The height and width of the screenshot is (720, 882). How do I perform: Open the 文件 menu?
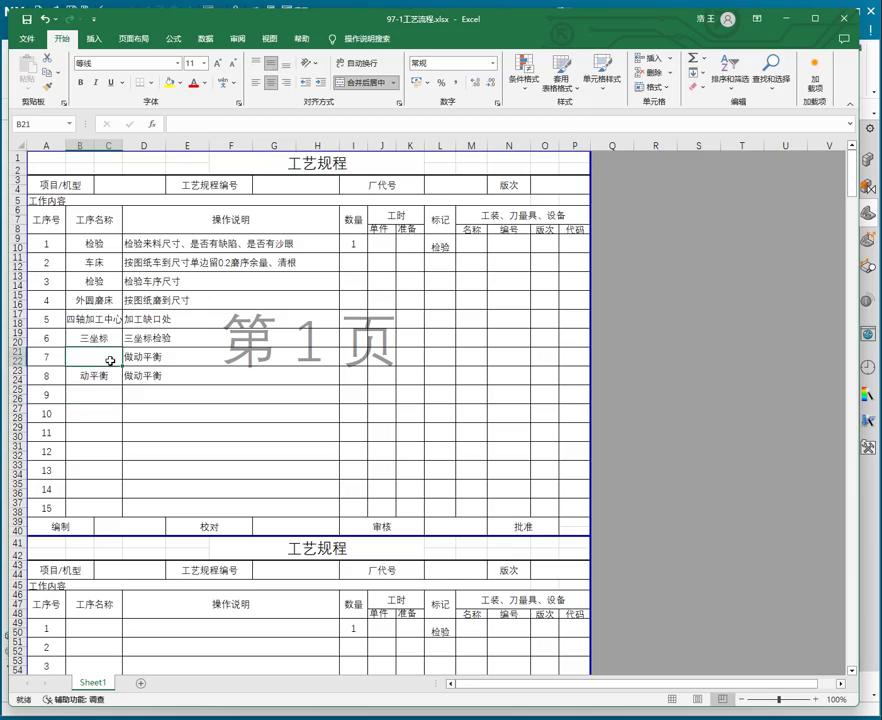pyautogui.click(x=27, y=39)
